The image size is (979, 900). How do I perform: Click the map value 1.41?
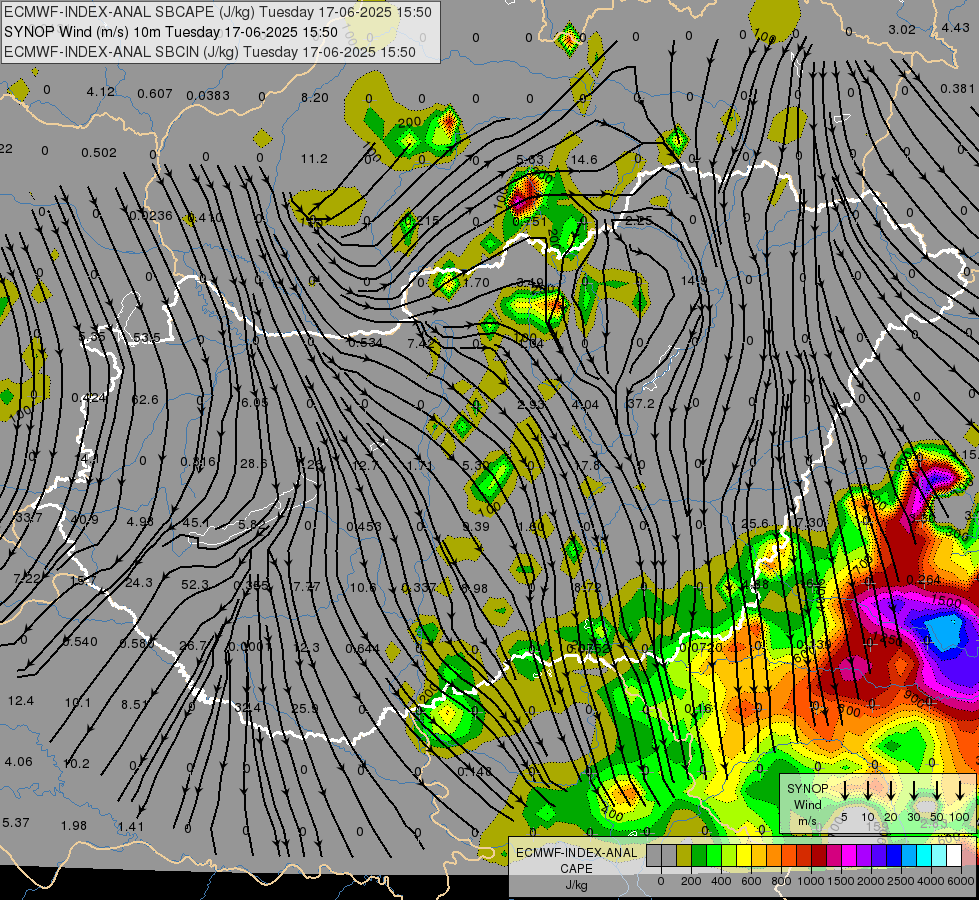point(130,827)
